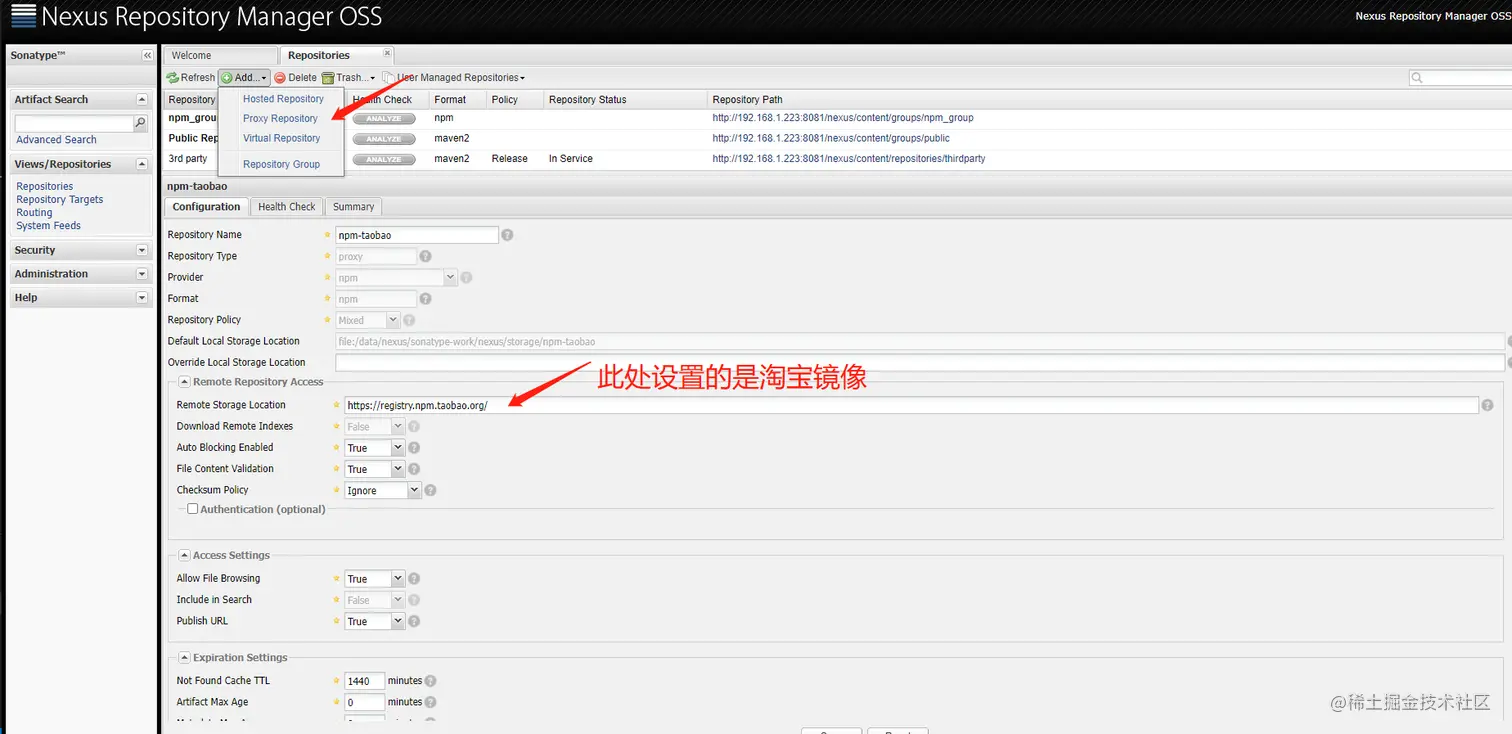Click the Delete toolbar button
Viewport: 1512px width, 734px height.
click(295, 77)
